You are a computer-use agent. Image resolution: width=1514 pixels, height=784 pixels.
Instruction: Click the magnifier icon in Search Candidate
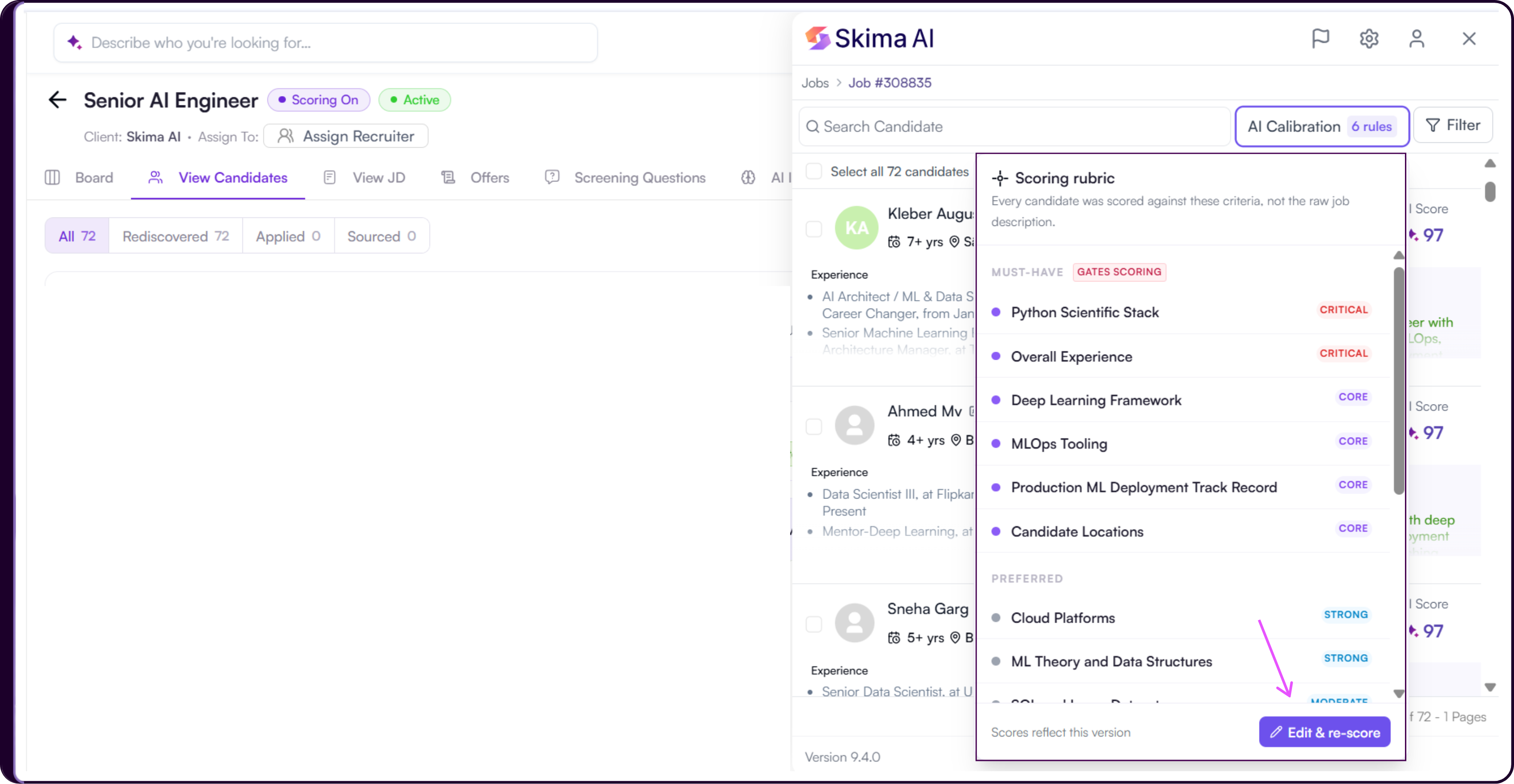pos(812,126)
